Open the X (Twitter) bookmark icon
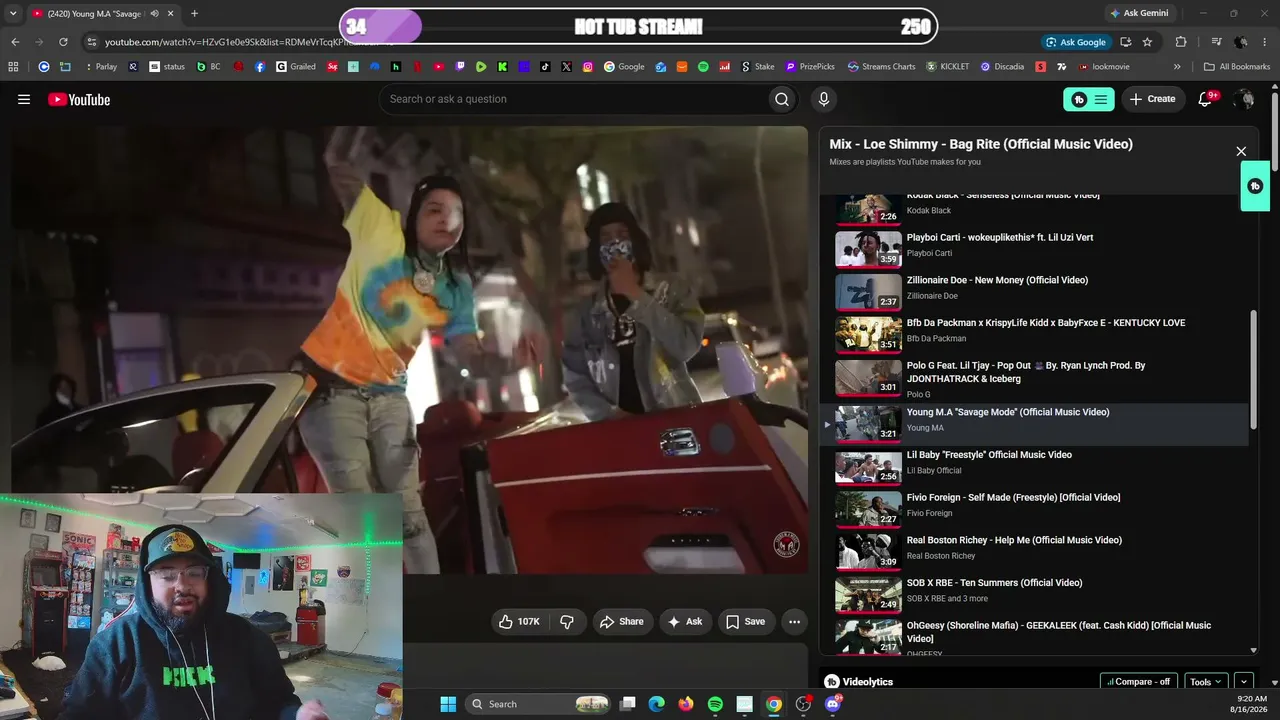The width and height of the screenshot is (1280, 720). click(566, 67)
